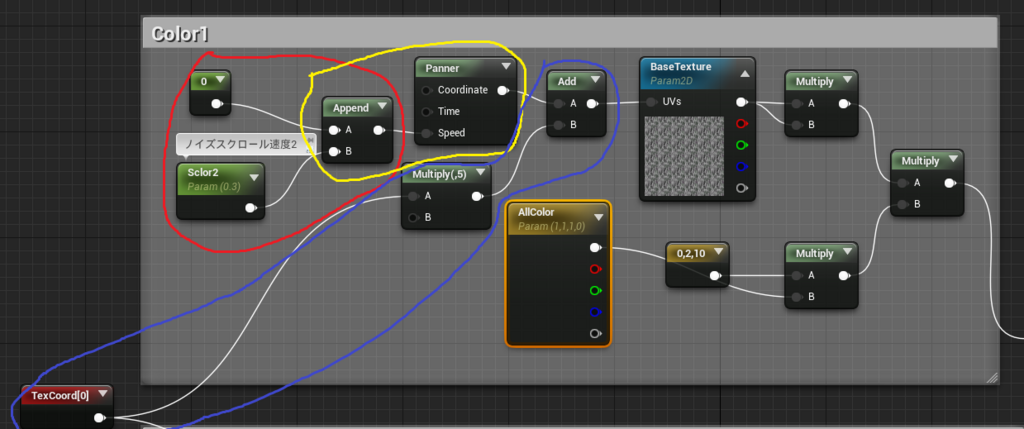1024x429 pixels.
Task: Click the Add node's A input pin
Action: (558, 103)
